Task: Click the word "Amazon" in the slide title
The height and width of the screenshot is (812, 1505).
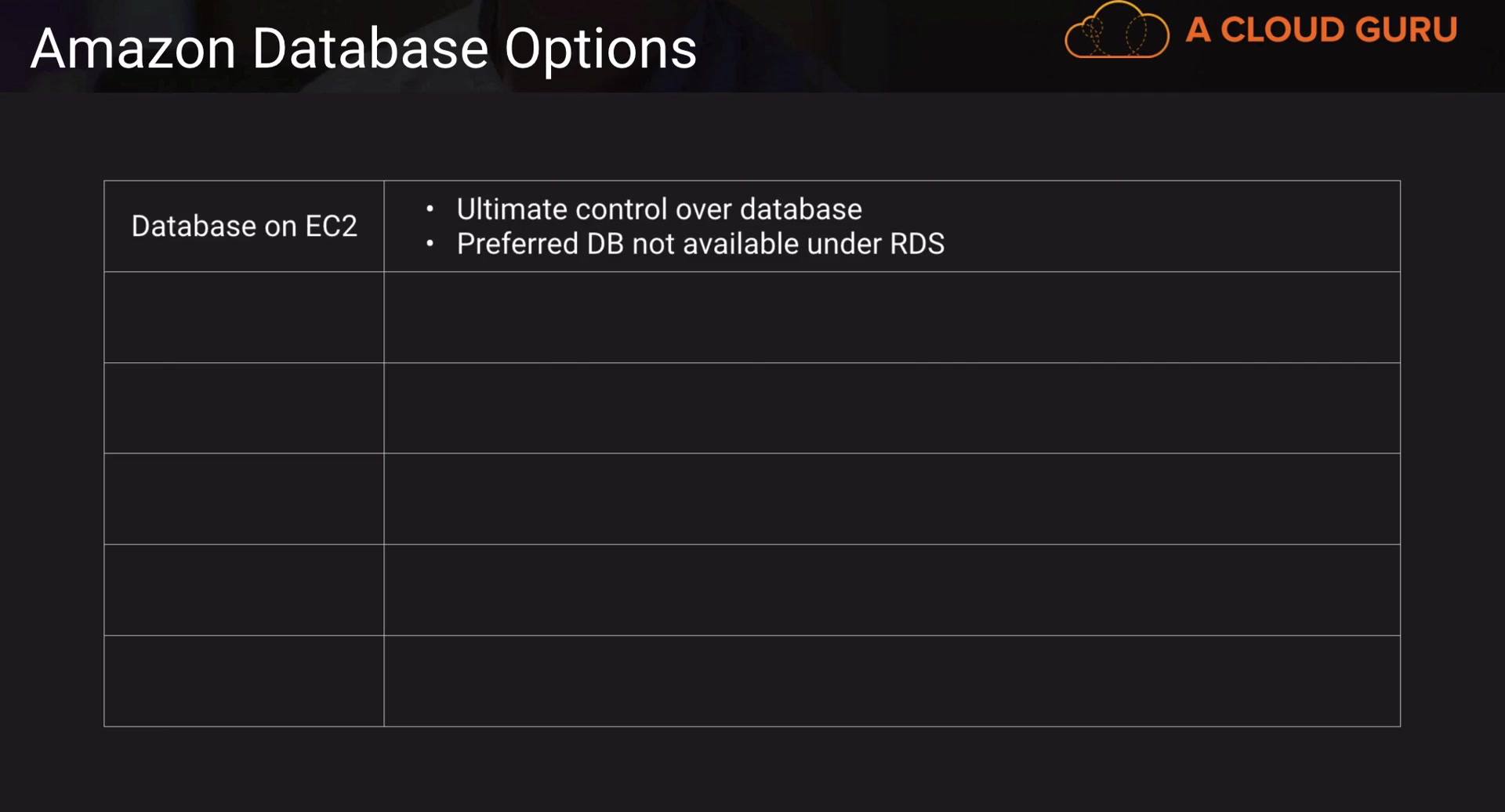Action: pos(133,49)
